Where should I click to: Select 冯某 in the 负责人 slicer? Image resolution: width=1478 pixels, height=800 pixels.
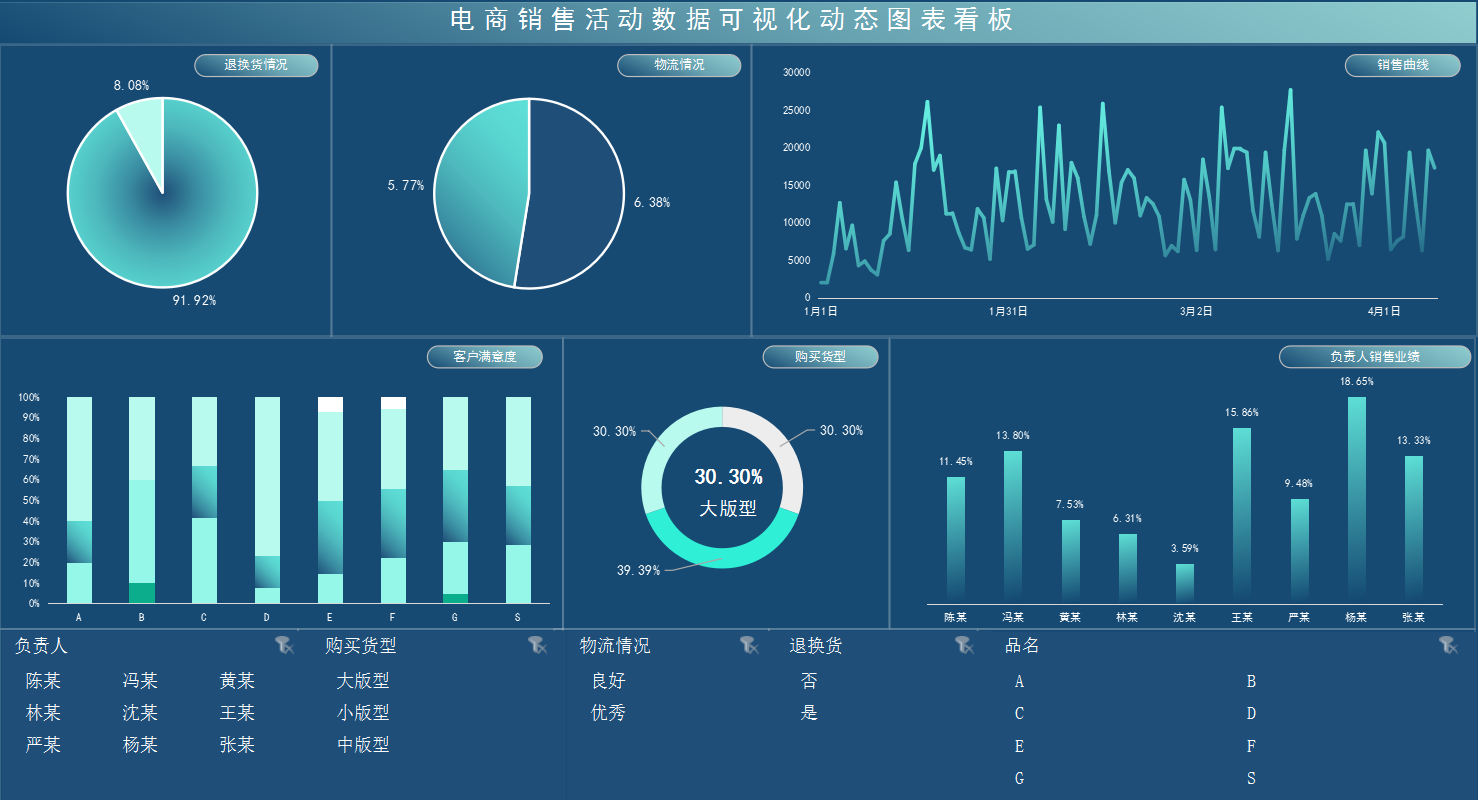click(140, 681)
